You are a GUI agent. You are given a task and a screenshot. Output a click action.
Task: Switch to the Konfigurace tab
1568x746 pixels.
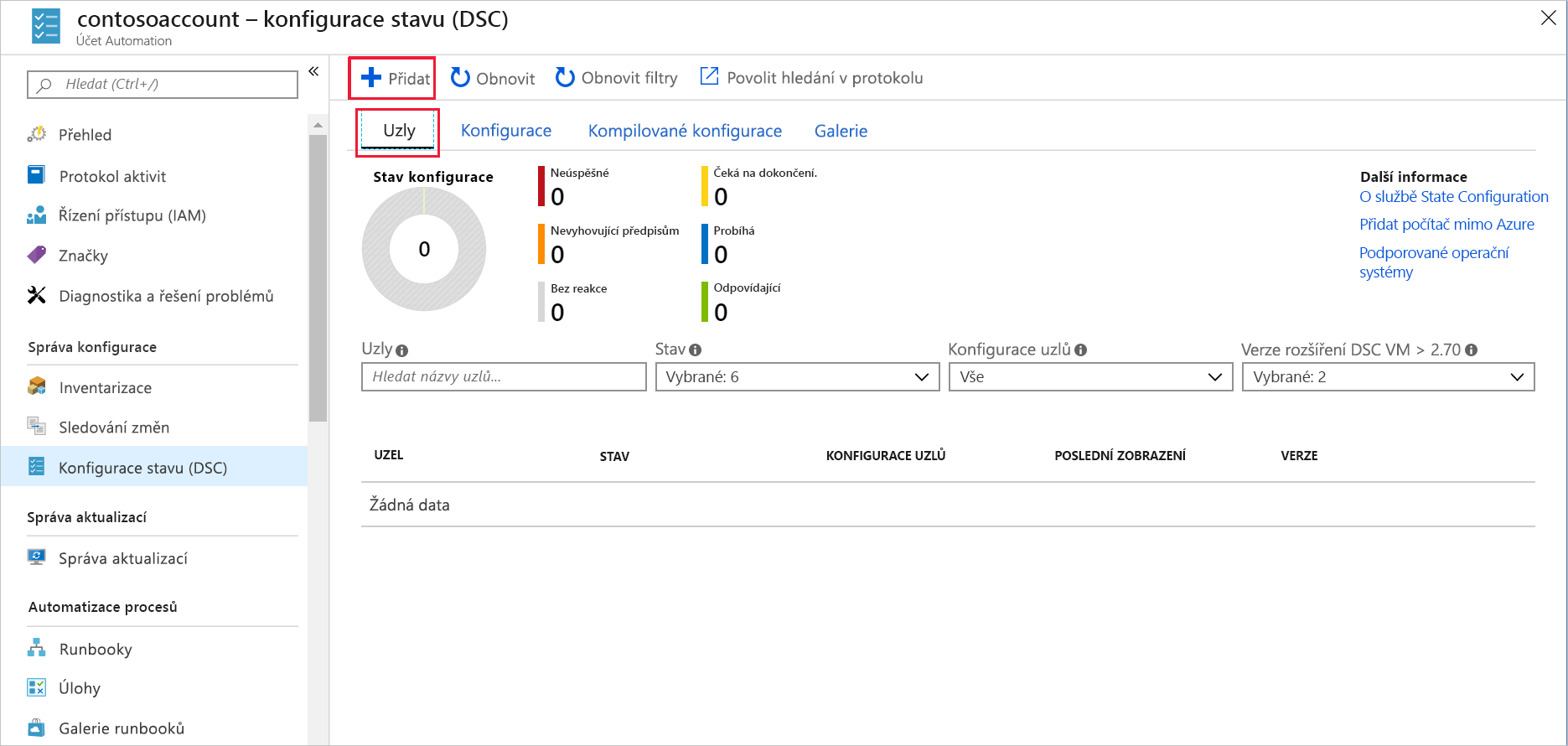click(x=506, y=131)
